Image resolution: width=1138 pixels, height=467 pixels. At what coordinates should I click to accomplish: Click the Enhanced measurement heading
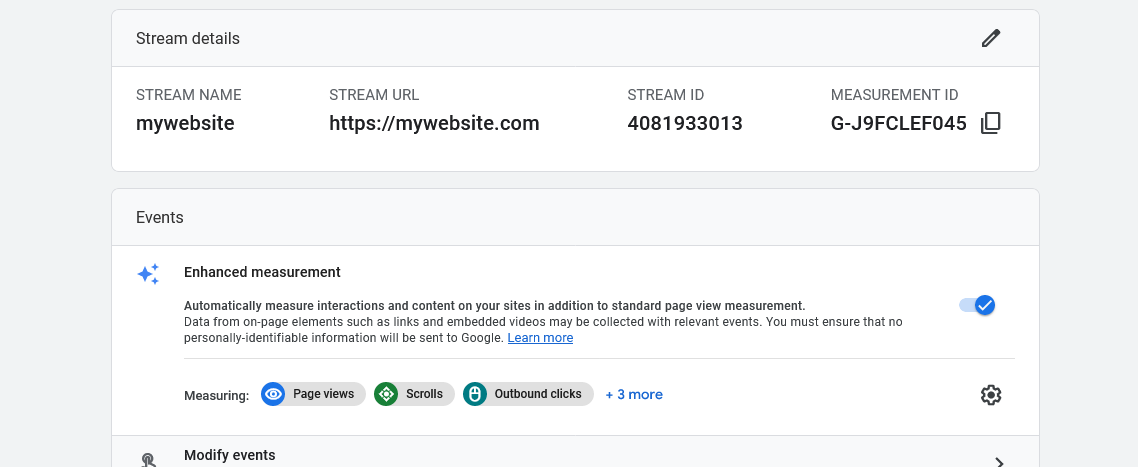(262, 272)
